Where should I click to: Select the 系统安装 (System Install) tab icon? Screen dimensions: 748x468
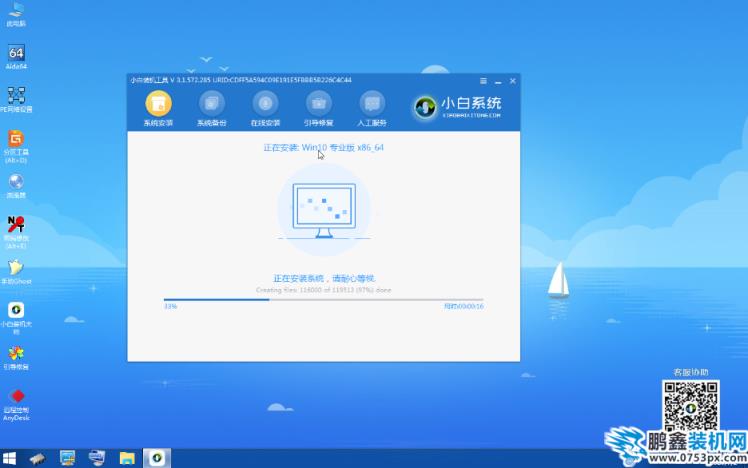(158, 104)
